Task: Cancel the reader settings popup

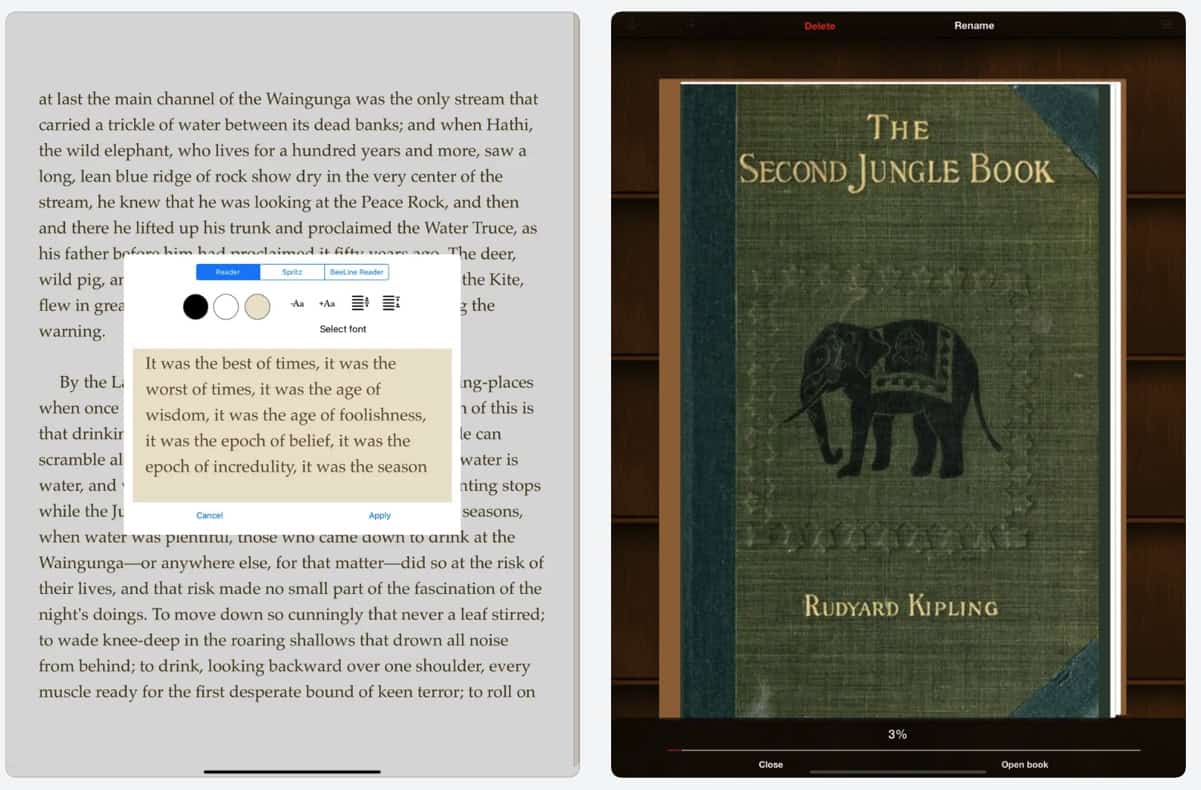Action: [x=210, y=516]
